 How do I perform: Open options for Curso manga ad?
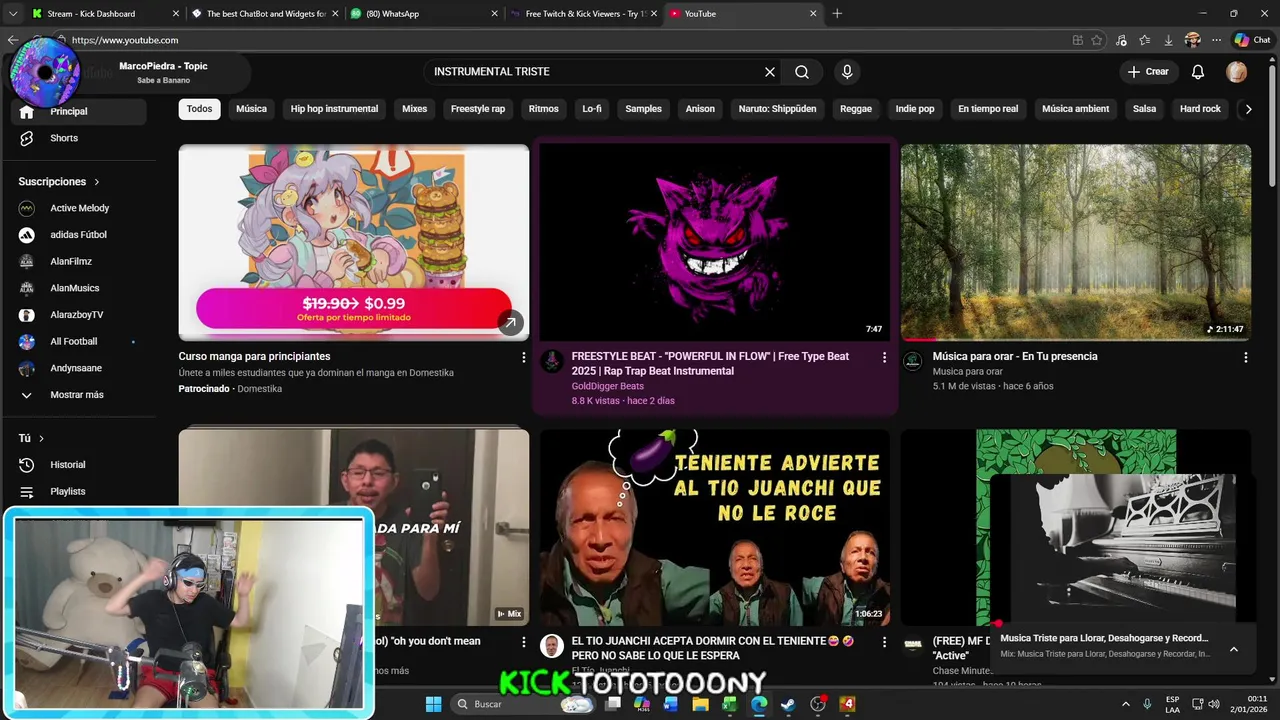[x=523, y=357]
